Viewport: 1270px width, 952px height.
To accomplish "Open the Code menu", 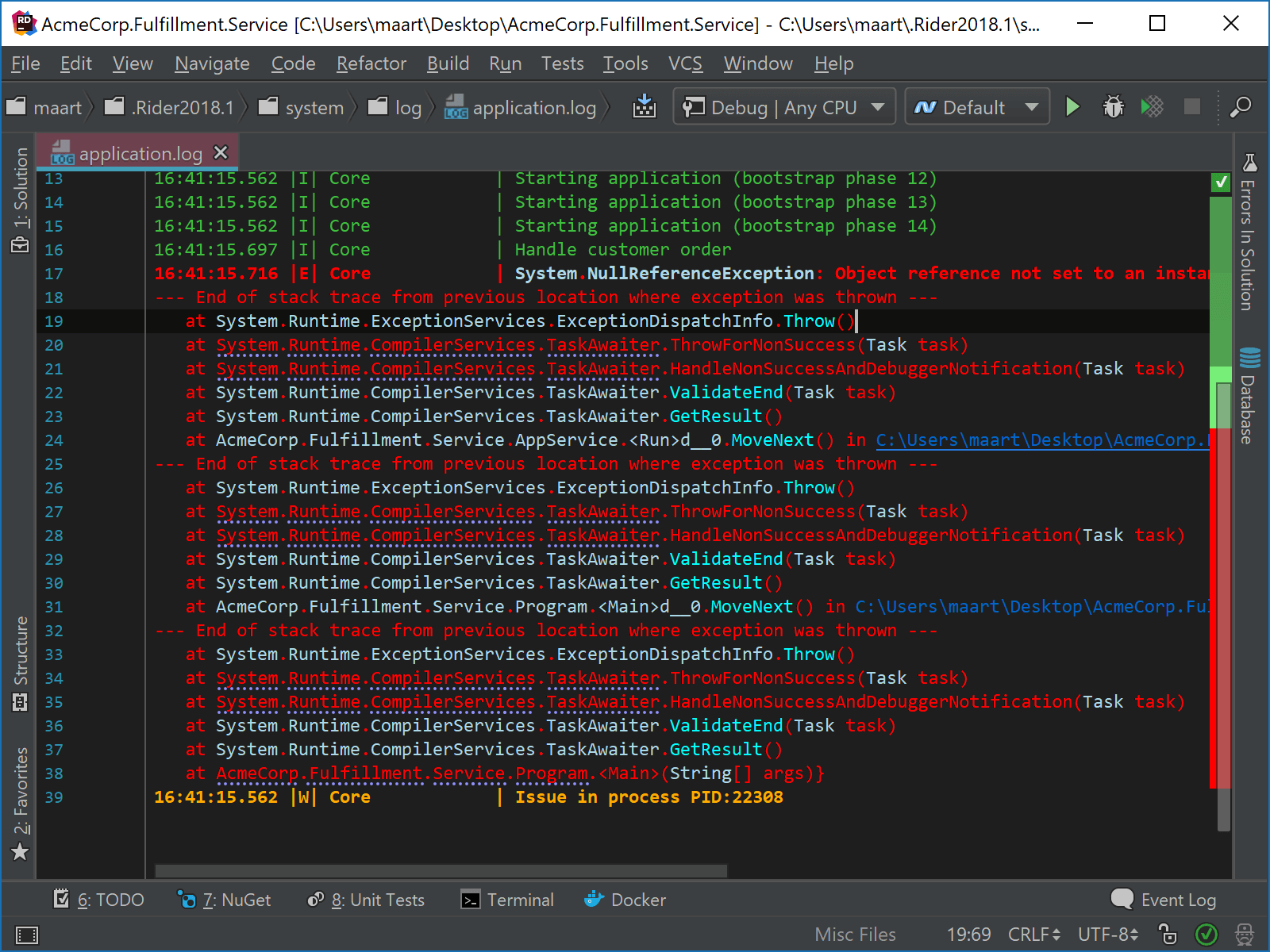I will (294, 63).
